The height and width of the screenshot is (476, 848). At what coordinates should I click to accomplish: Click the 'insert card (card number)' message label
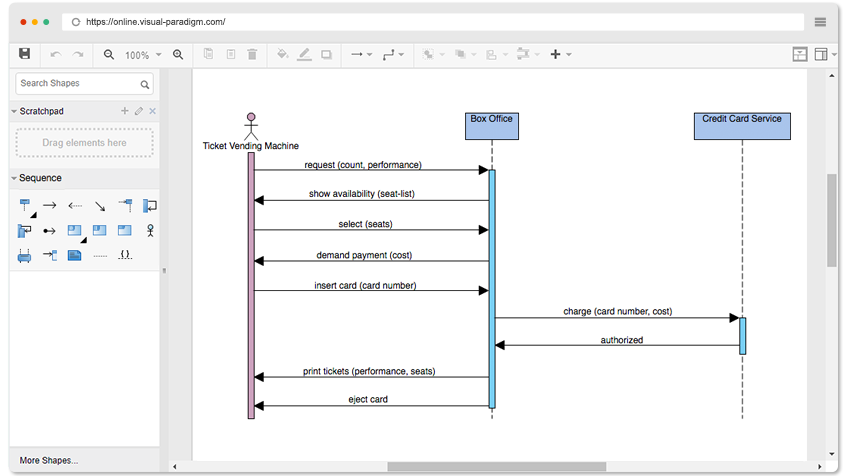click(x=366, y=286)
